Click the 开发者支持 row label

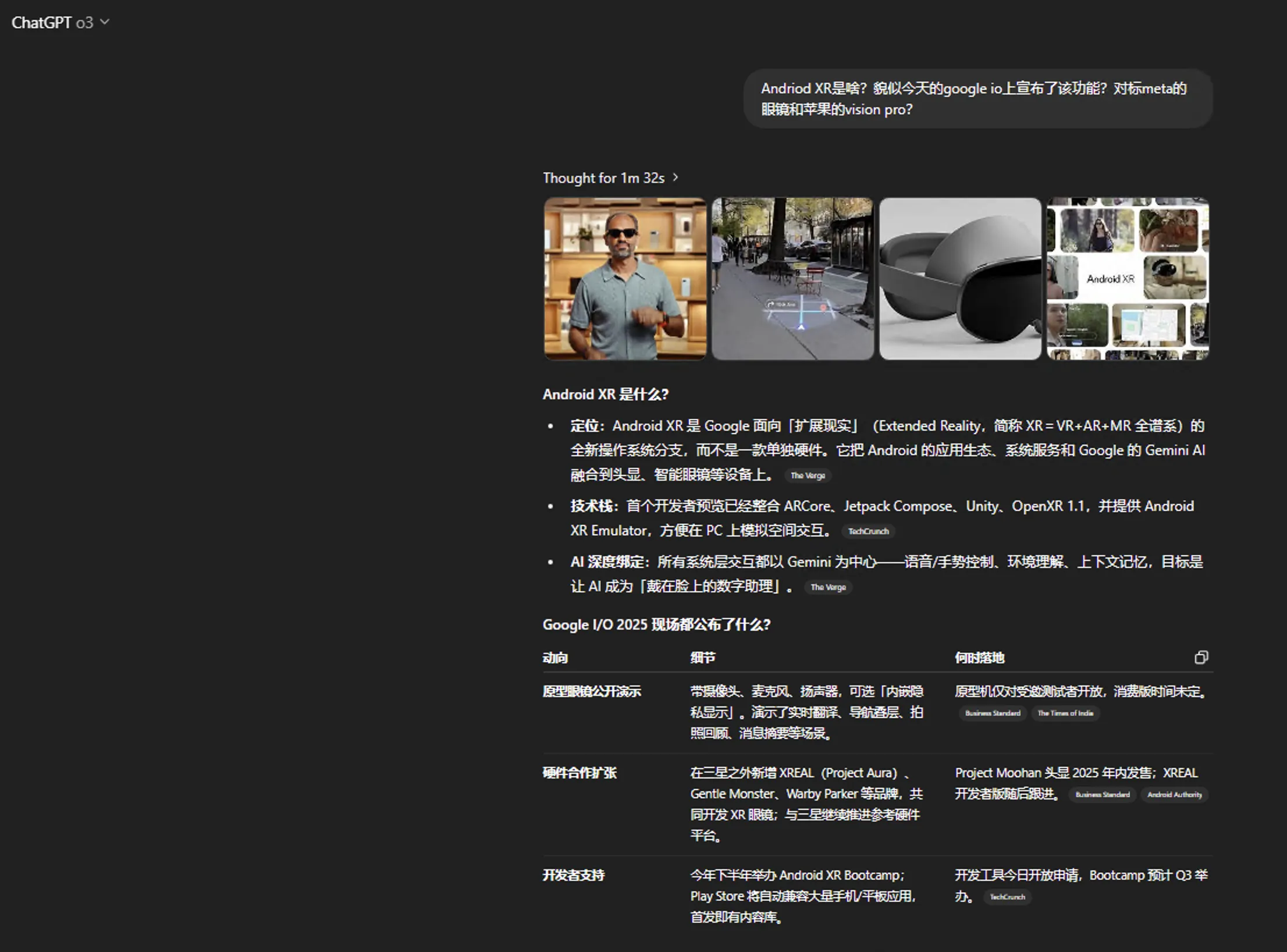(574, 875)
